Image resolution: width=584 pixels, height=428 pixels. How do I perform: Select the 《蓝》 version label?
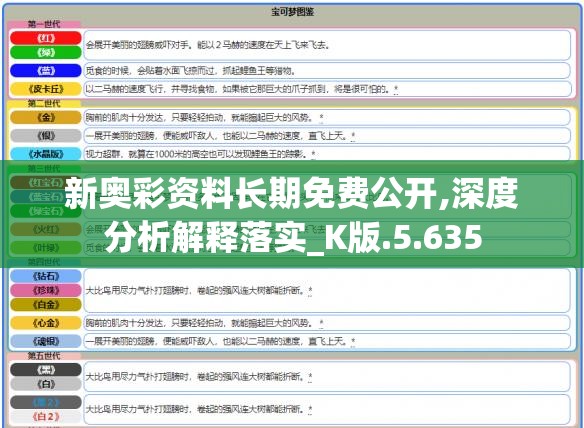46,70
